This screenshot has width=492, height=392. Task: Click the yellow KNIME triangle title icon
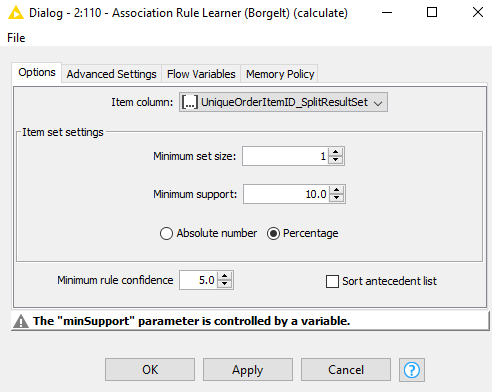click(x=16, y=13)
